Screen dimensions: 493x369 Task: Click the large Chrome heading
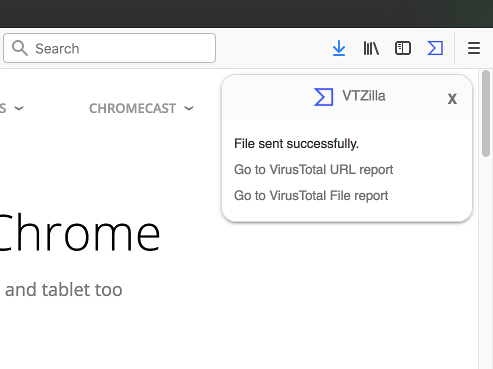79,233
